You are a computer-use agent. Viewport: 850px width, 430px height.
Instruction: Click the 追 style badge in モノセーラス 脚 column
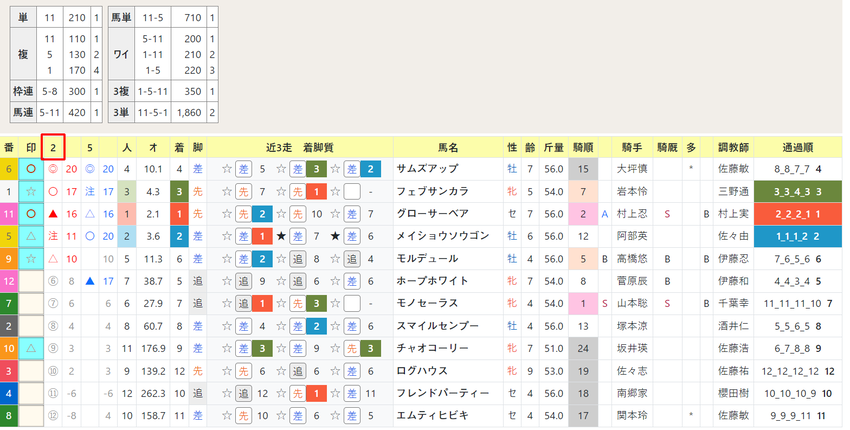[198, 304]
